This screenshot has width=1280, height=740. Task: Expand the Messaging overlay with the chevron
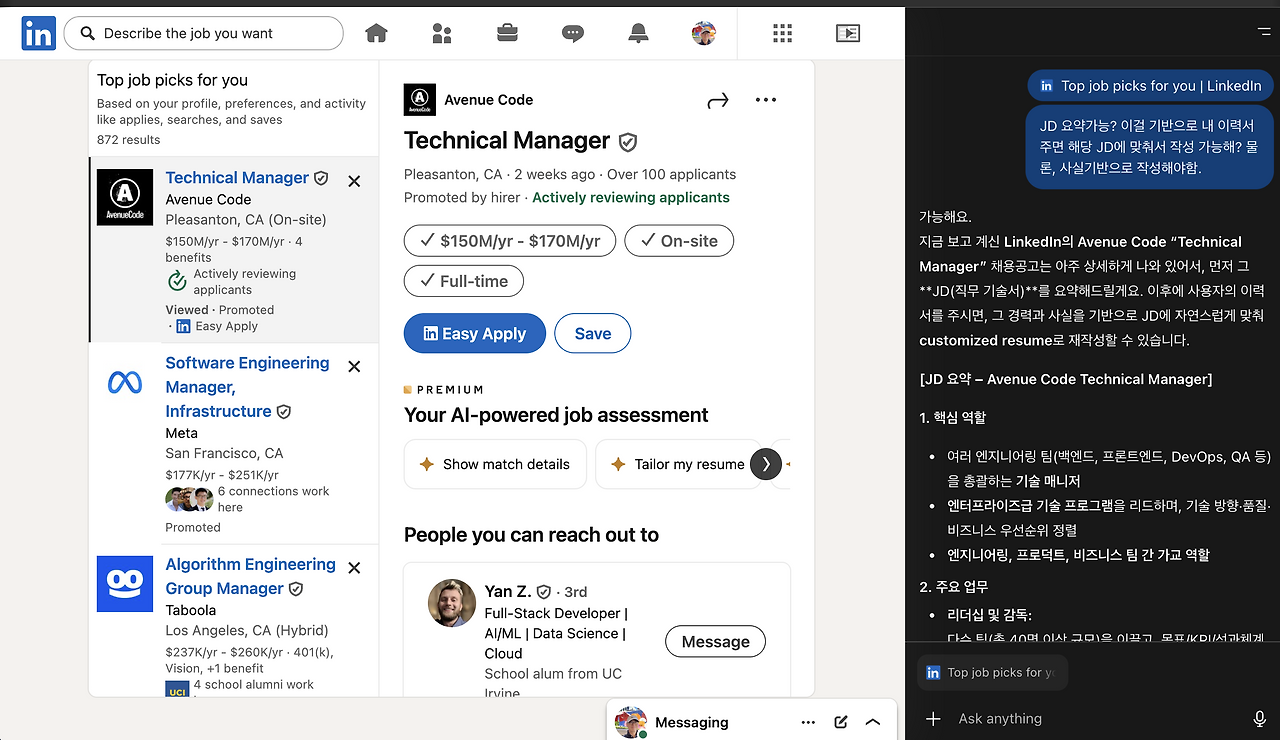873,722
